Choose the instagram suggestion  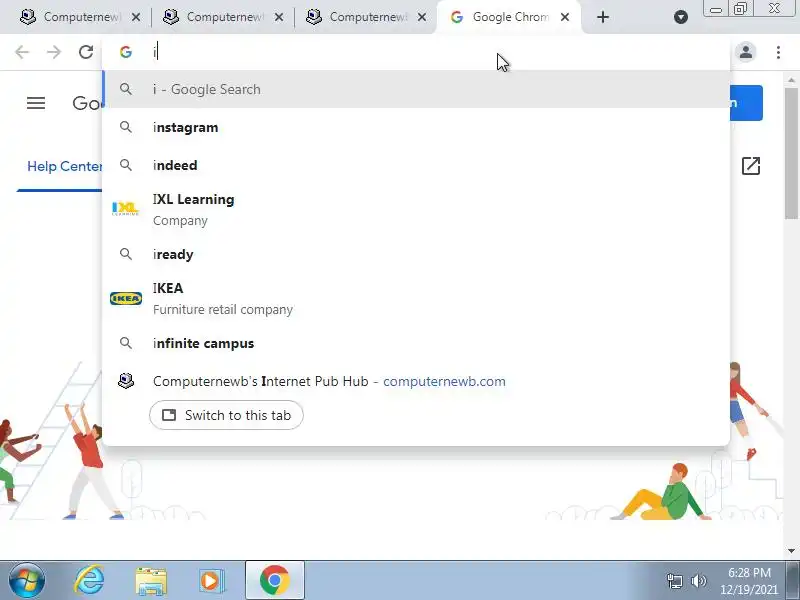(416, 127)
